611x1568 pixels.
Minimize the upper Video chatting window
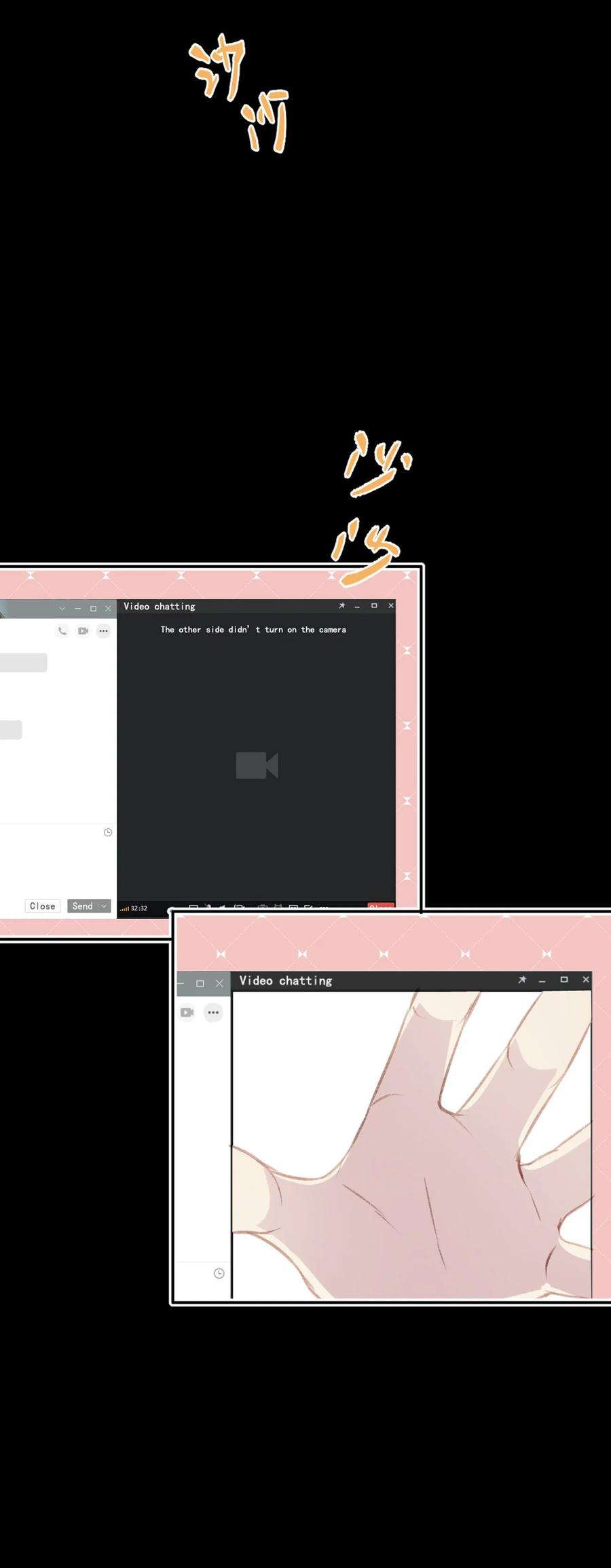(357, 606)
